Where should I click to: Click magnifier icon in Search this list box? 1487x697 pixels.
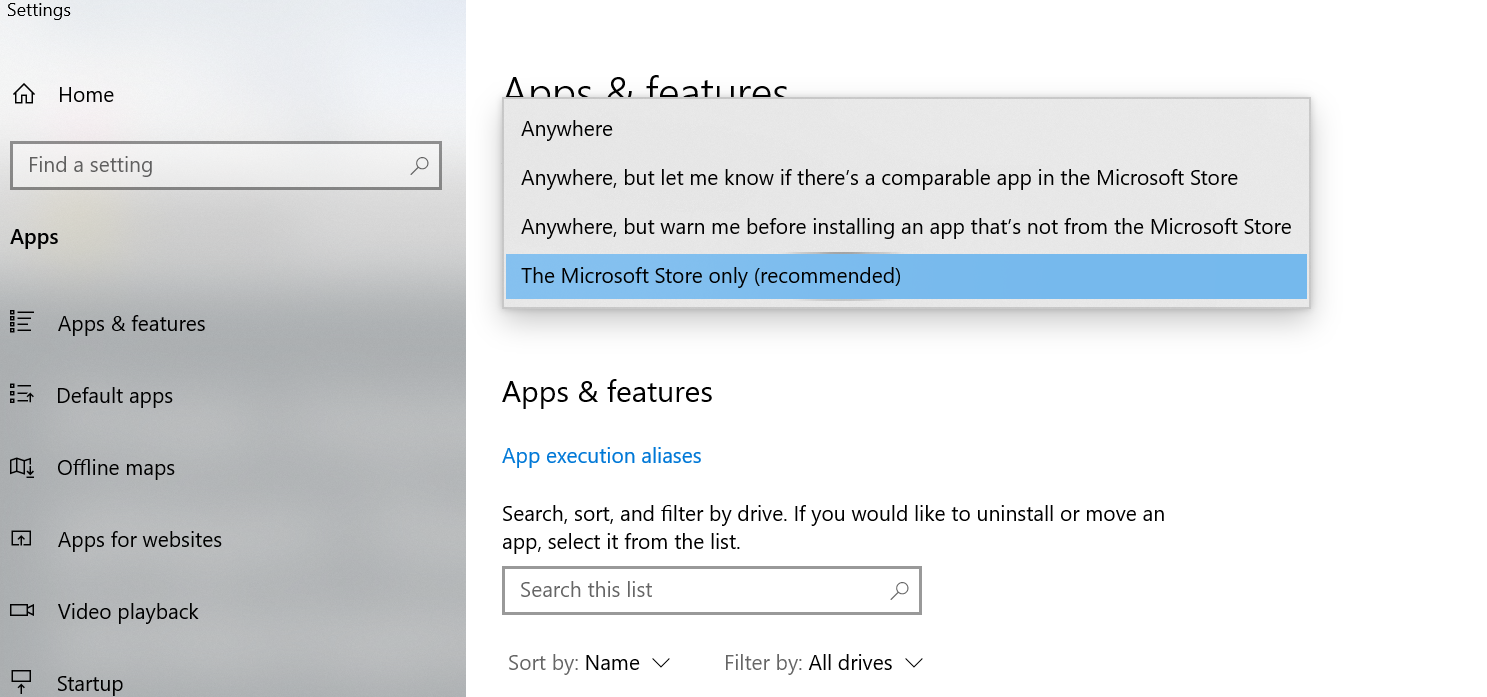pyautogui.click(x=899, y=590)
